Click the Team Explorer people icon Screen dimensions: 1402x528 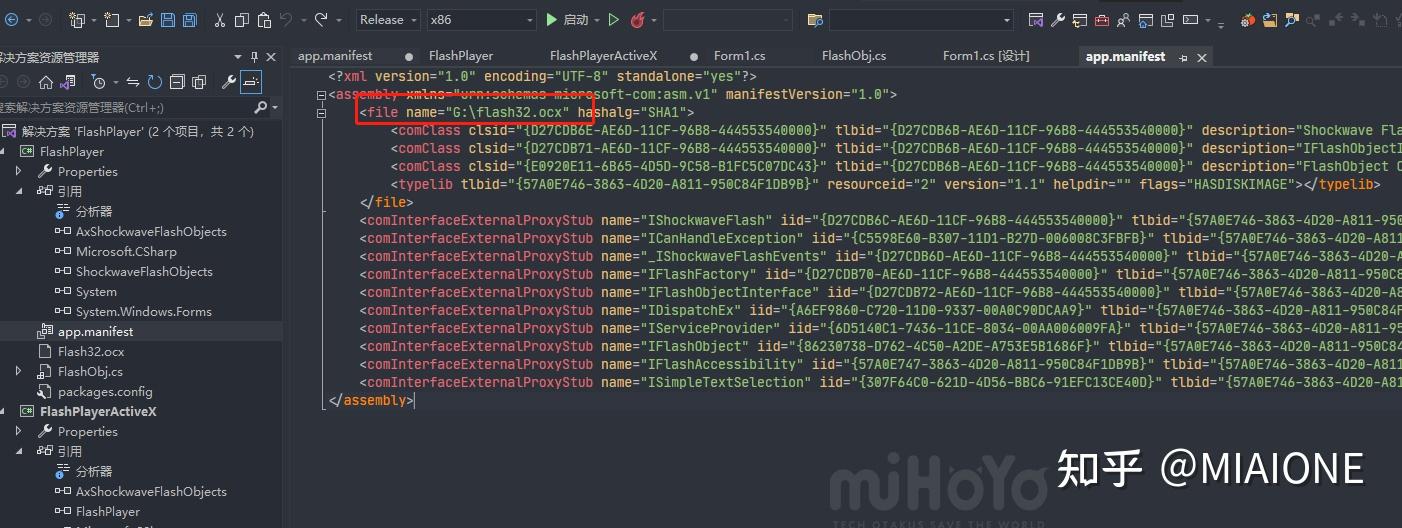tap(1123, 20)
